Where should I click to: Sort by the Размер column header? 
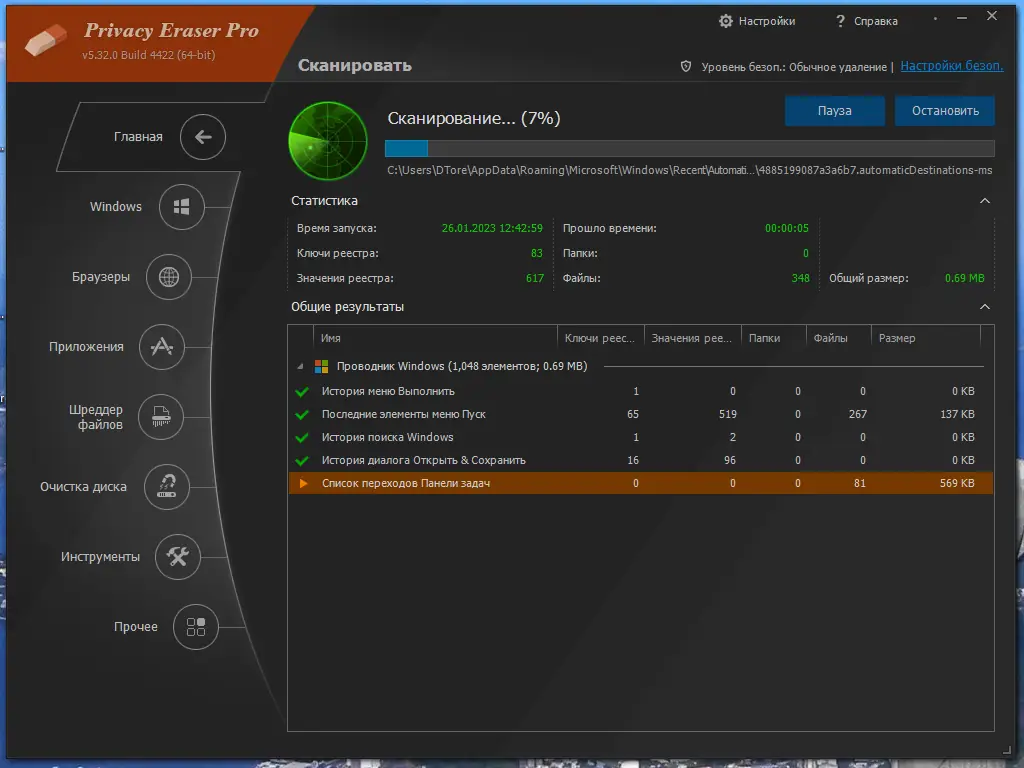coord(926,338)
